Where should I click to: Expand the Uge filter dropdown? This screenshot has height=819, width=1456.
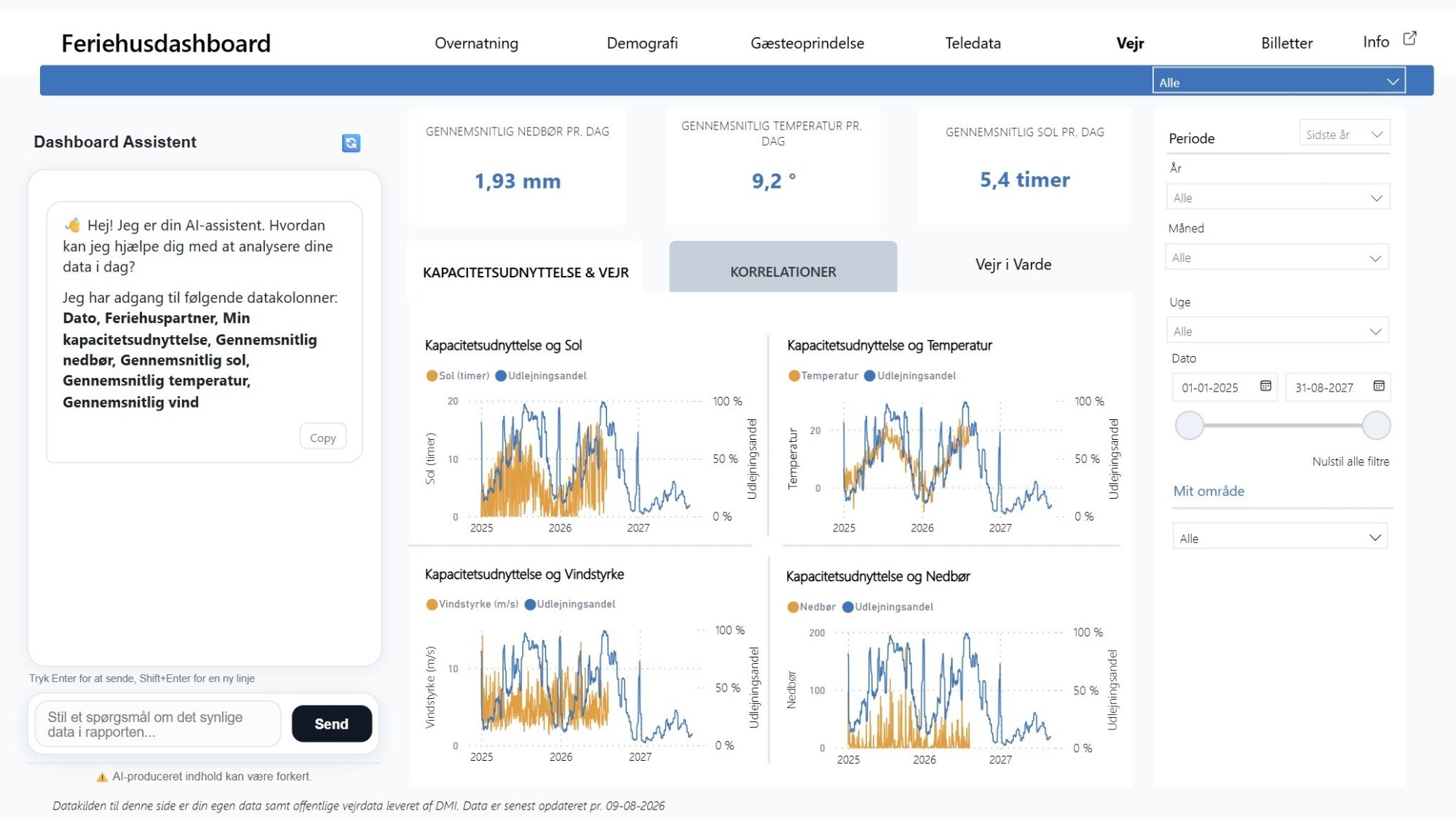point(1278,331)
